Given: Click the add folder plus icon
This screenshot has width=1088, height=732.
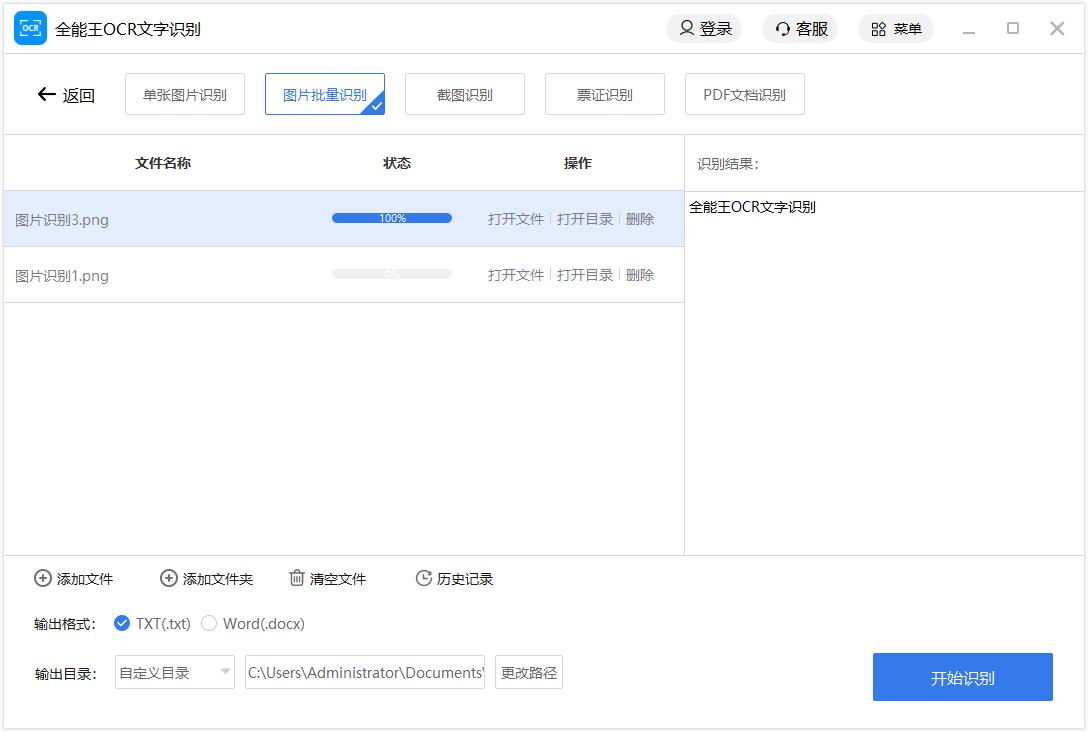Looking at the screenshot, I should pos(168,578).
